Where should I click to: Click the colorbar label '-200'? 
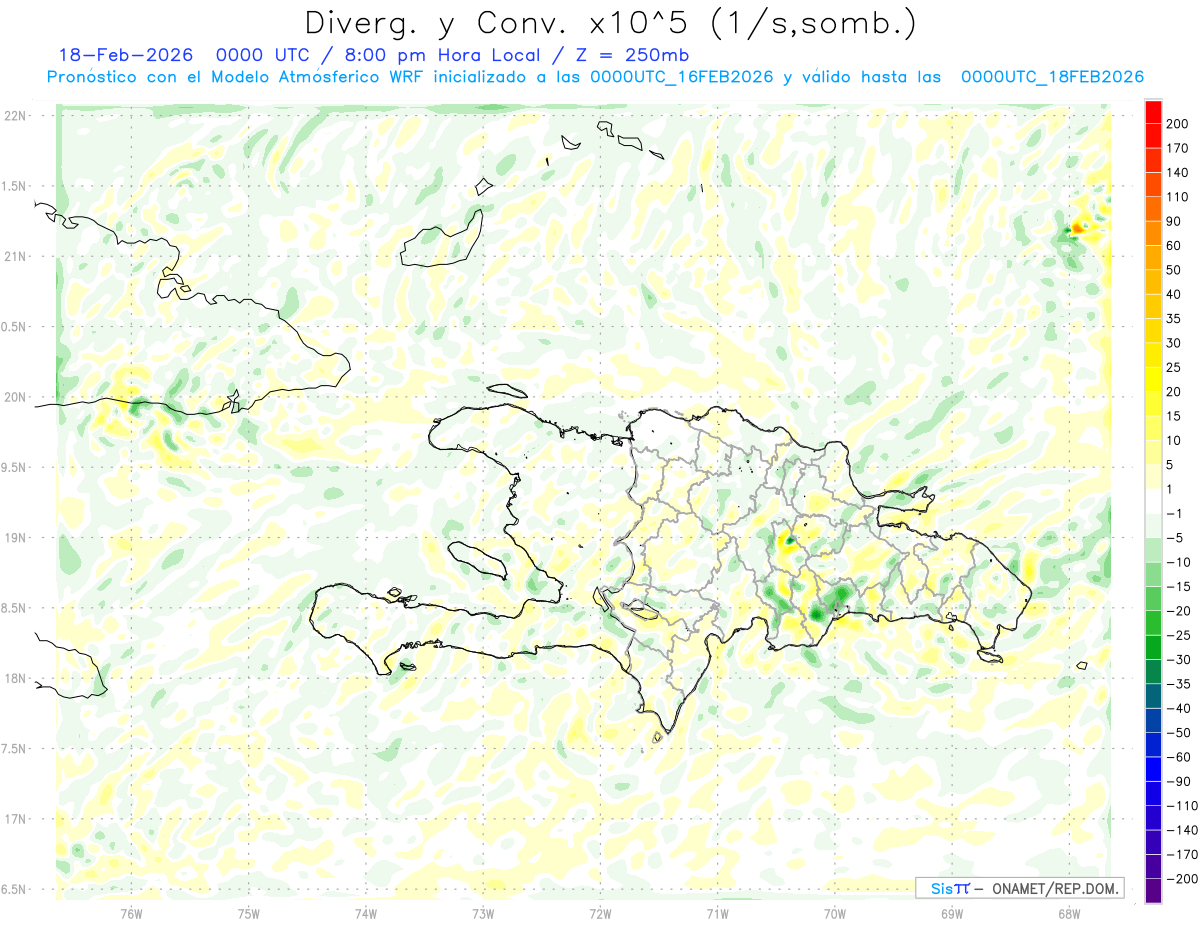[x=1180, y=879]
